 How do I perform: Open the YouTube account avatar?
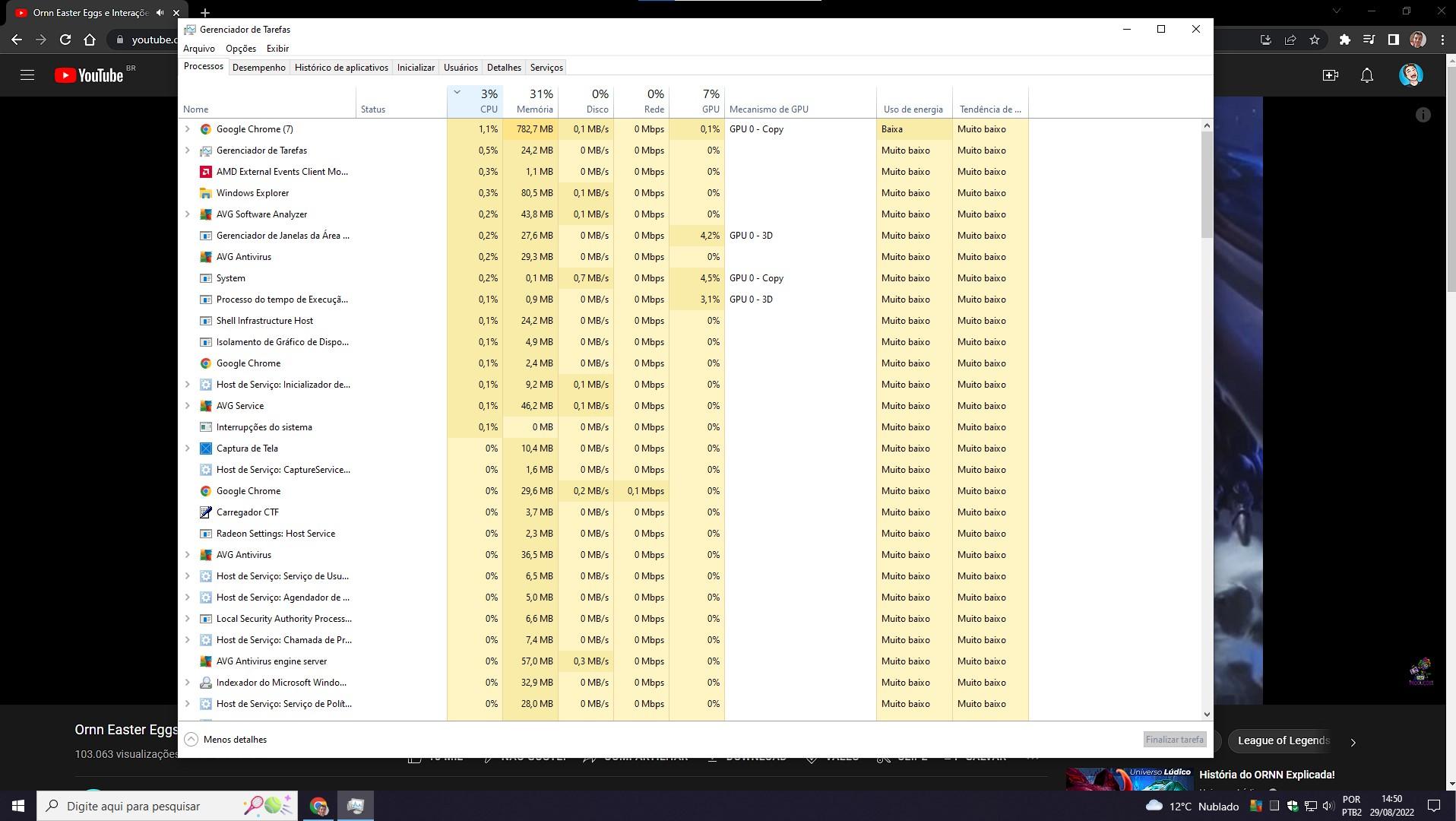click(x=1410, y=75)
